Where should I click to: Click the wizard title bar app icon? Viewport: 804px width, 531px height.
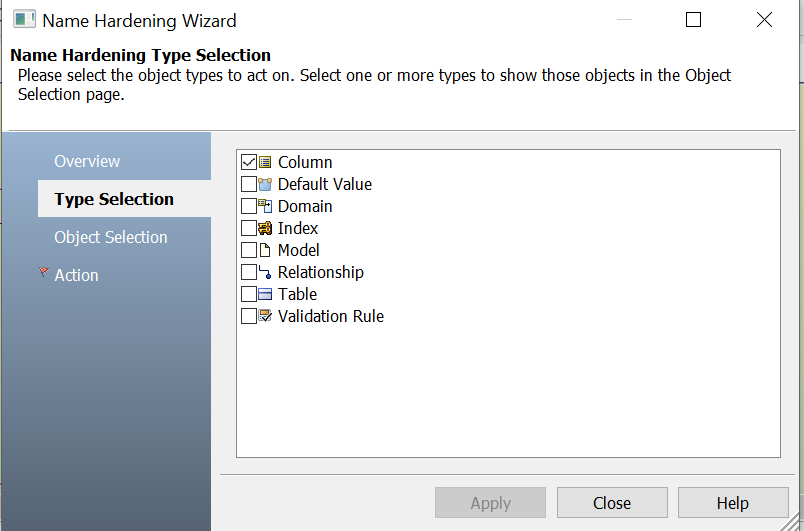point(24,19)
